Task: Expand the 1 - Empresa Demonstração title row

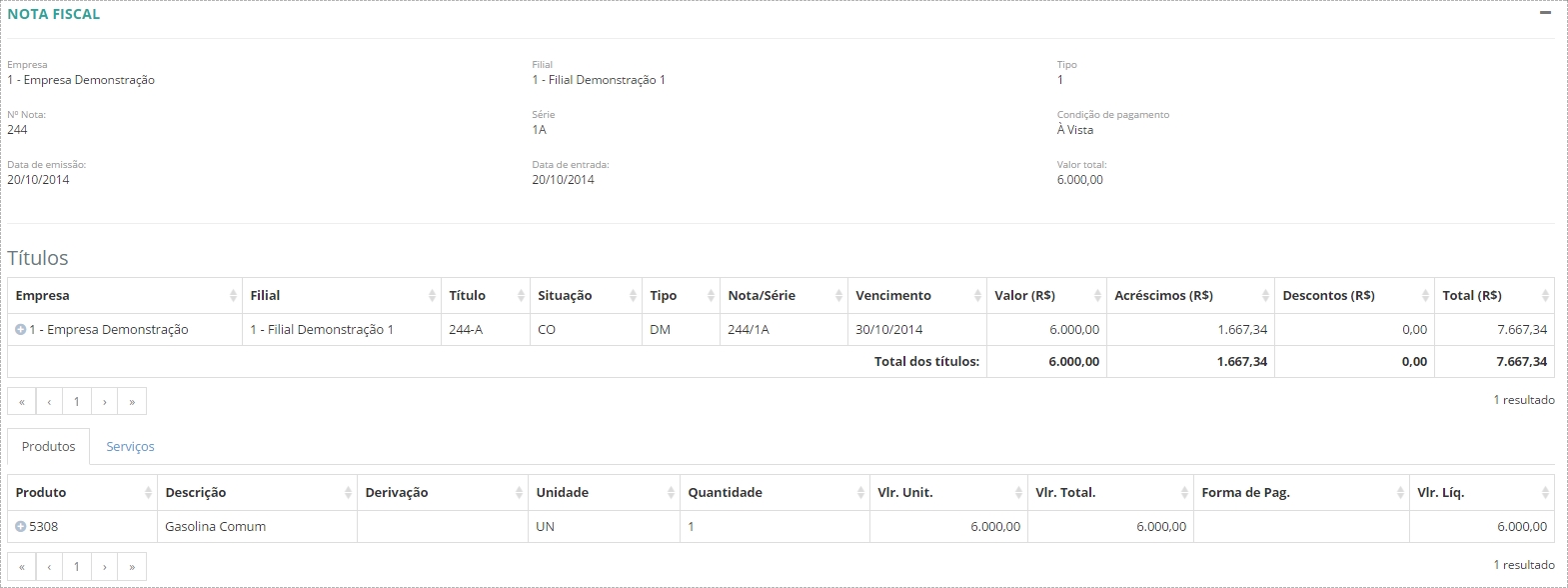Action: tap(21, 330)
